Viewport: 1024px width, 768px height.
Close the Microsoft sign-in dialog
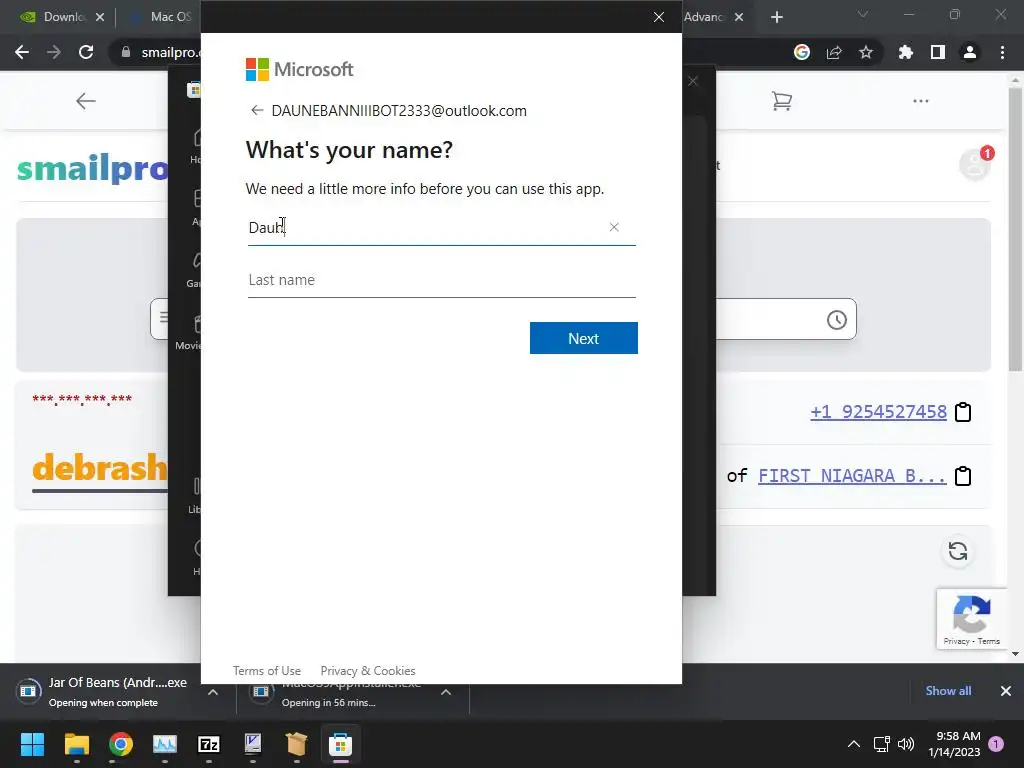click(659, 17)
